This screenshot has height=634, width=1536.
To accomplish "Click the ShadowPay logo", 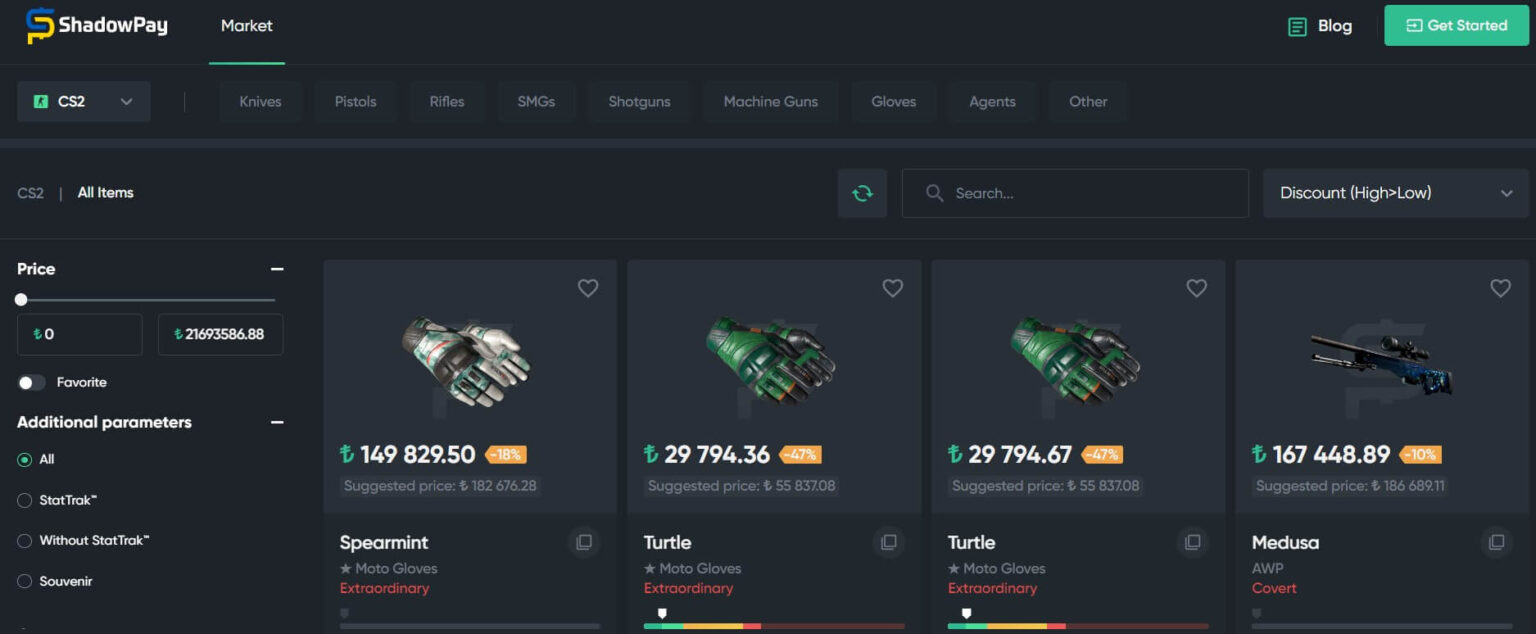I will coord(96,25).
